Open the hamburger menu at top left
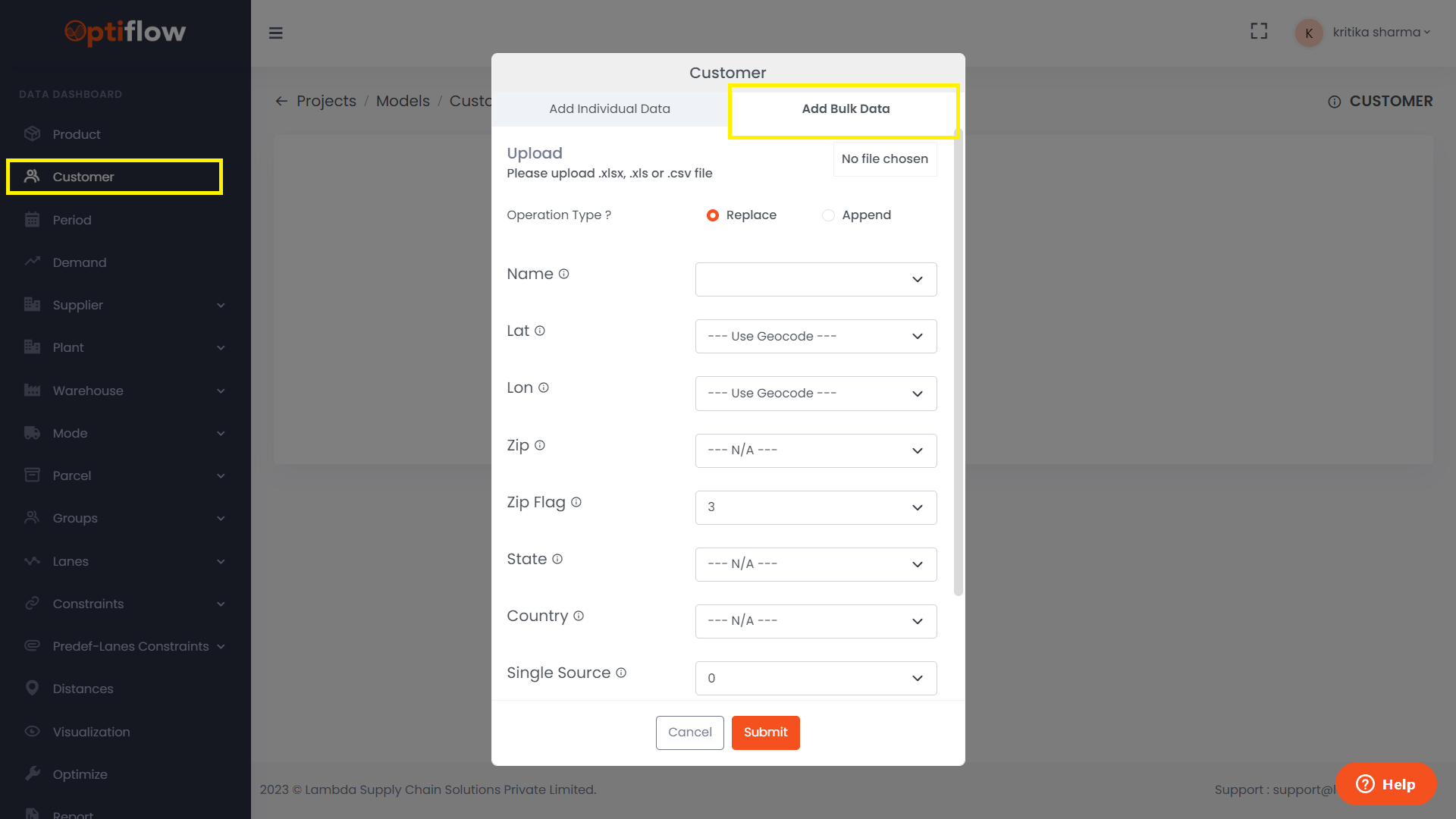 click(x=276, y=33)
